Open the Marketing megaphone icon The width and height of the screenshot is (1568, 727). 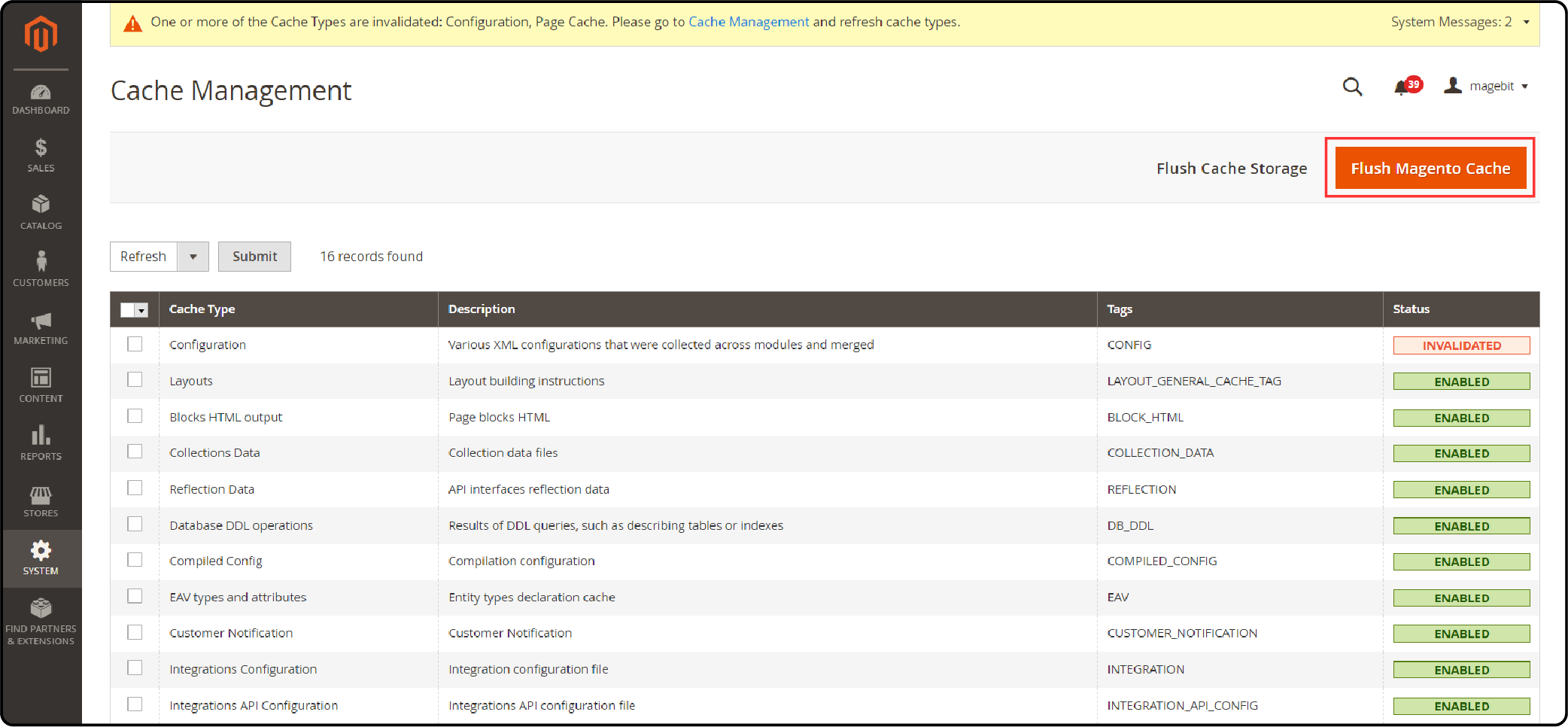click(41, 320)
